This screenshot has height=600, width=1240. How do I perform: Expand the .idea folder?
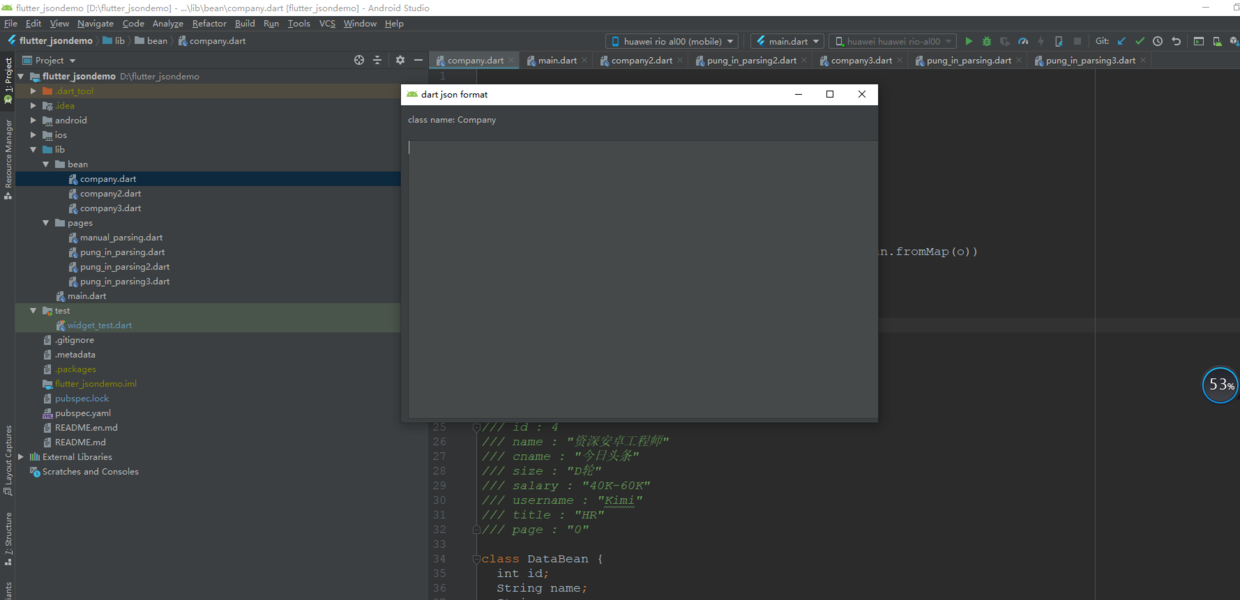[34, 106]
